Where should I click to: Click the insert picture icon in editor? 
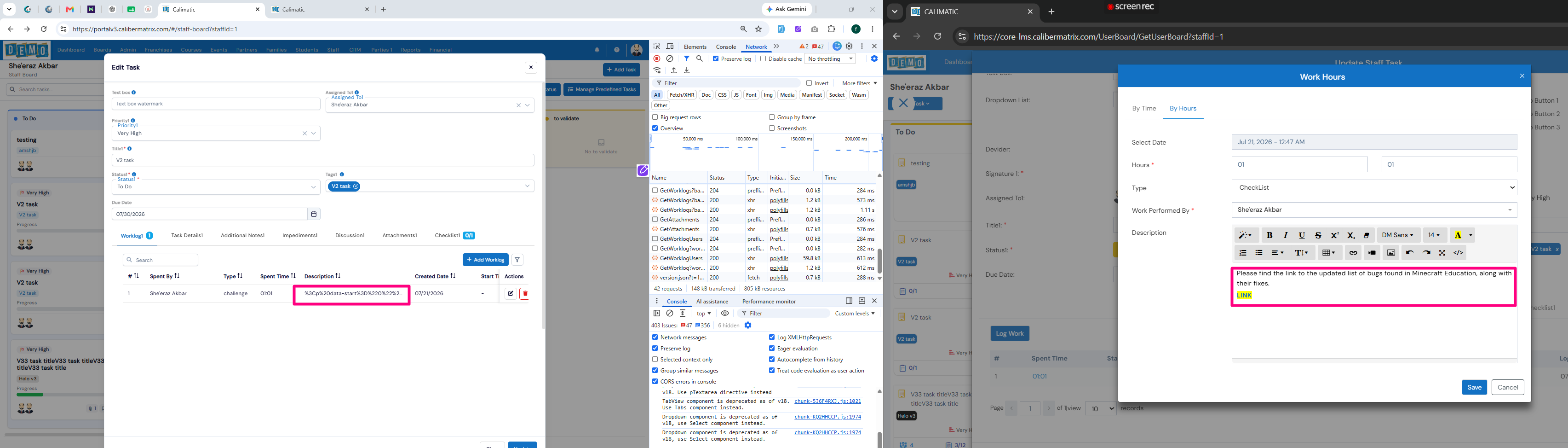1391,253
